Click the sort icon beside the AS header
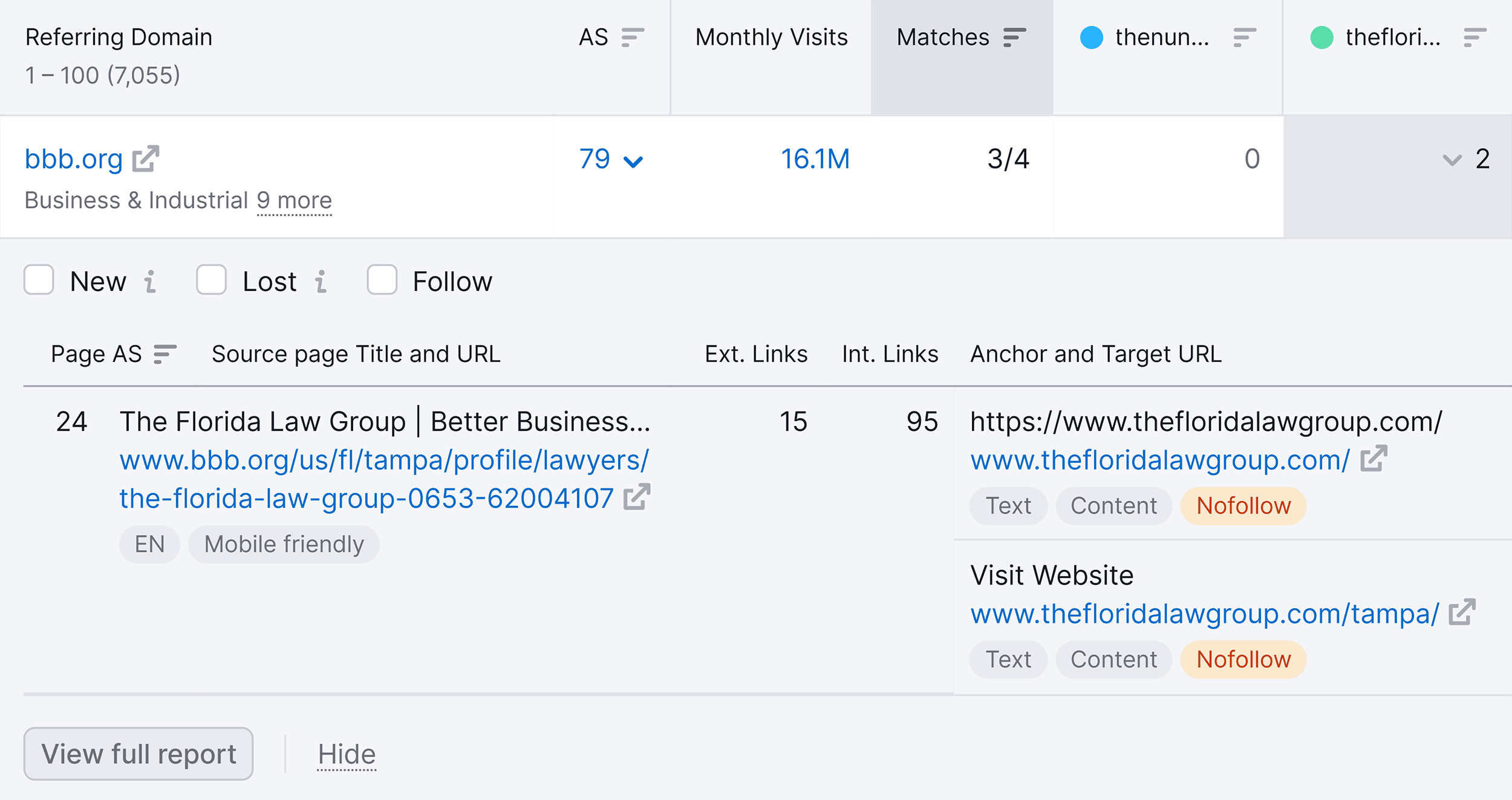The height and width of the screenshot is (800, 1512). click(x=631, y=38)
